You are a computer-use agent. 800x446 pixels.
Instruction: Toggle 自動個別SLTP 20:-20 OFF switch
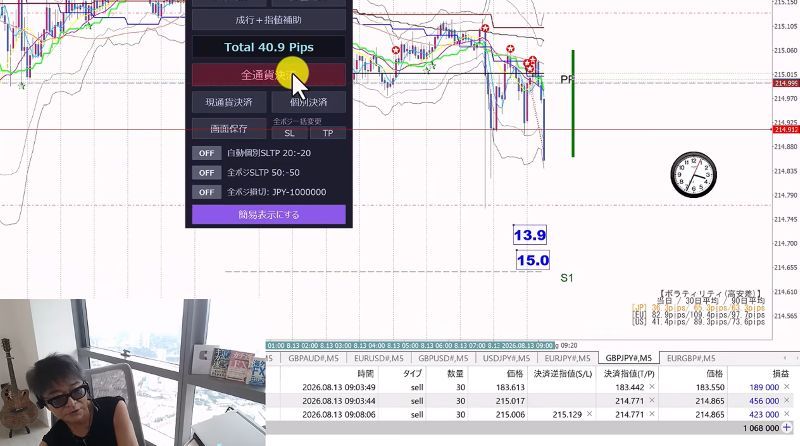(206, 153)
